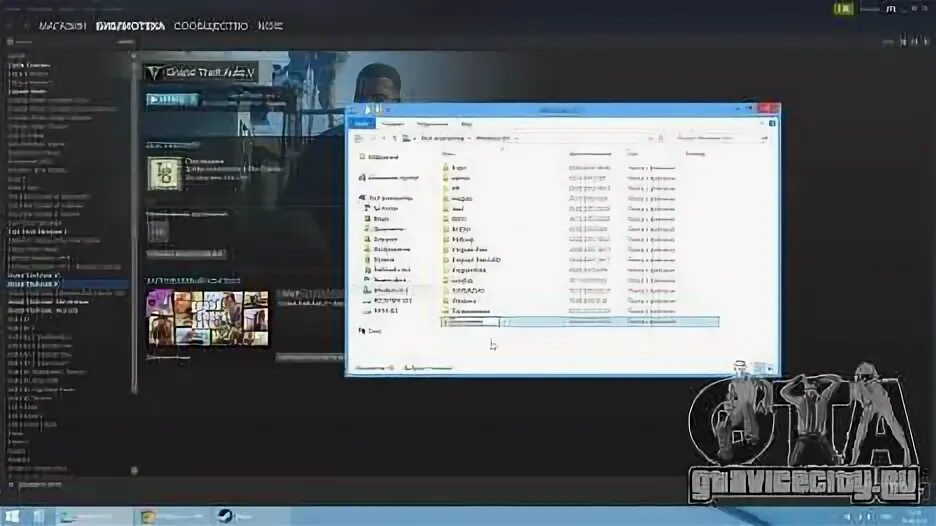Switch to БИБЛИОТЕКА in Steam navigation
This screenshot has height=526, width=936.
click(130, 26)
